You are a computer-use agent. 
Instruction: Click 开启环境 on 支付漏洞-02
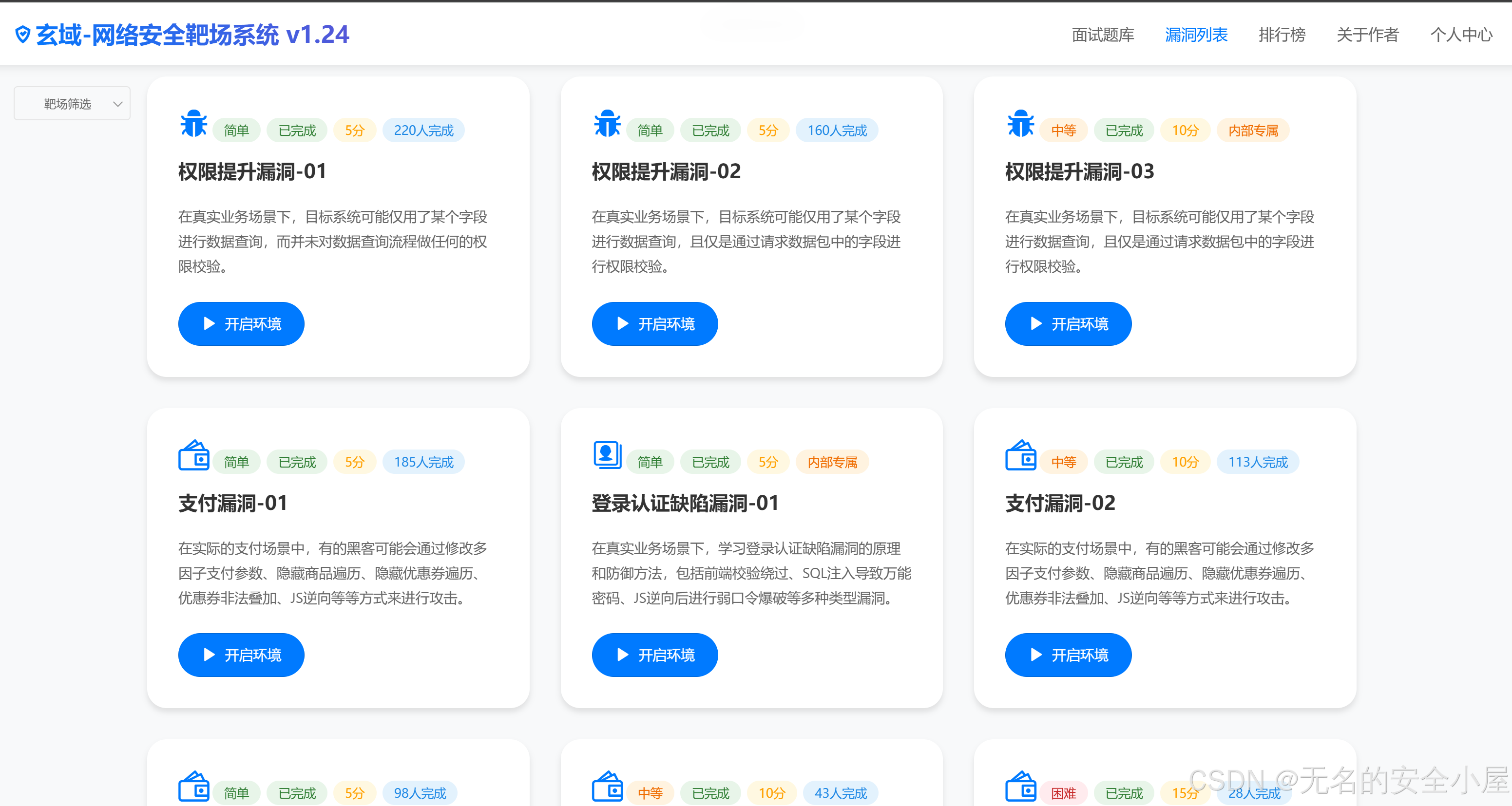pos(1068,655)
